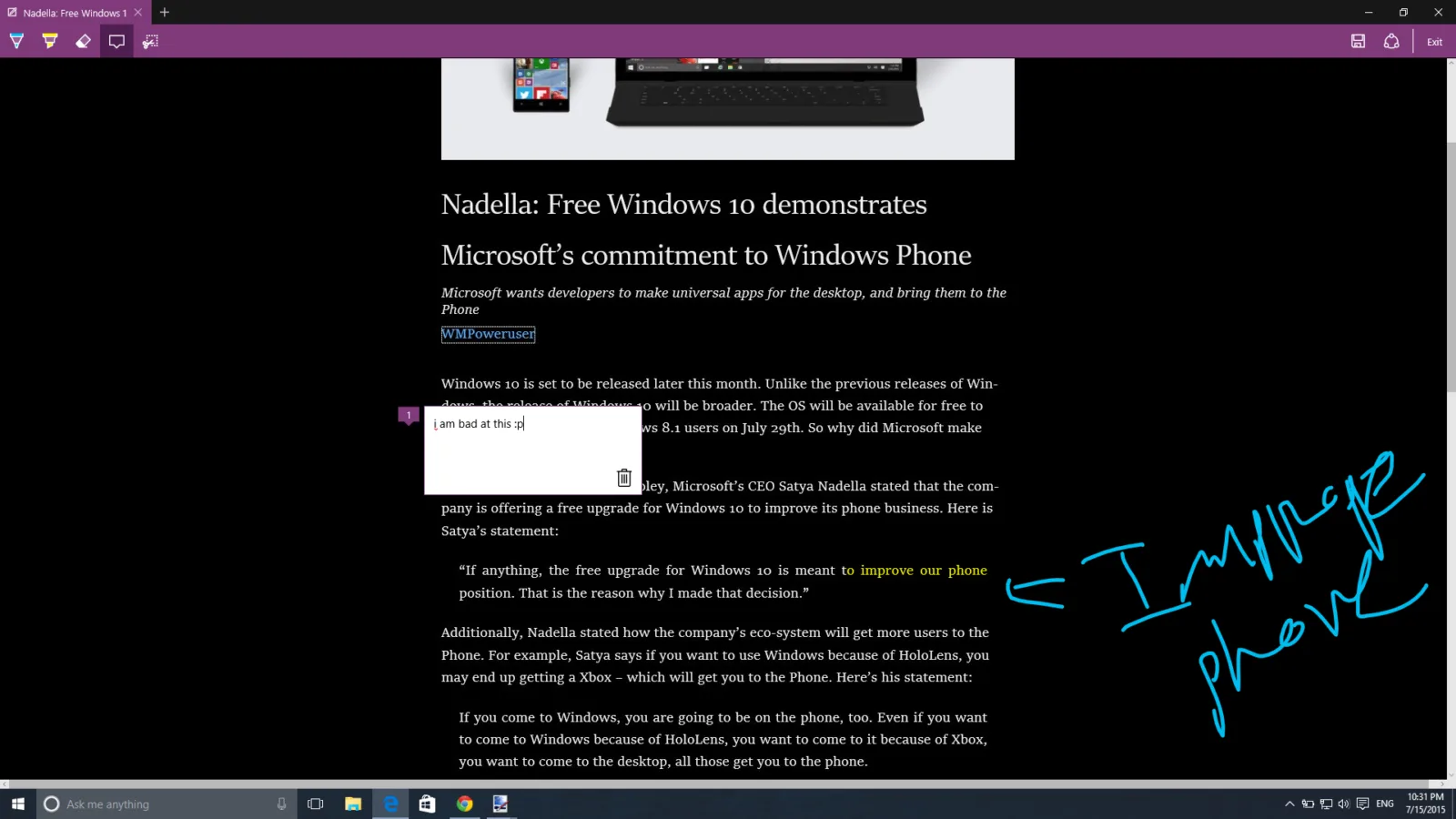Delete the typed note with trash icon

pyautogui.click(x=624, y=478)
